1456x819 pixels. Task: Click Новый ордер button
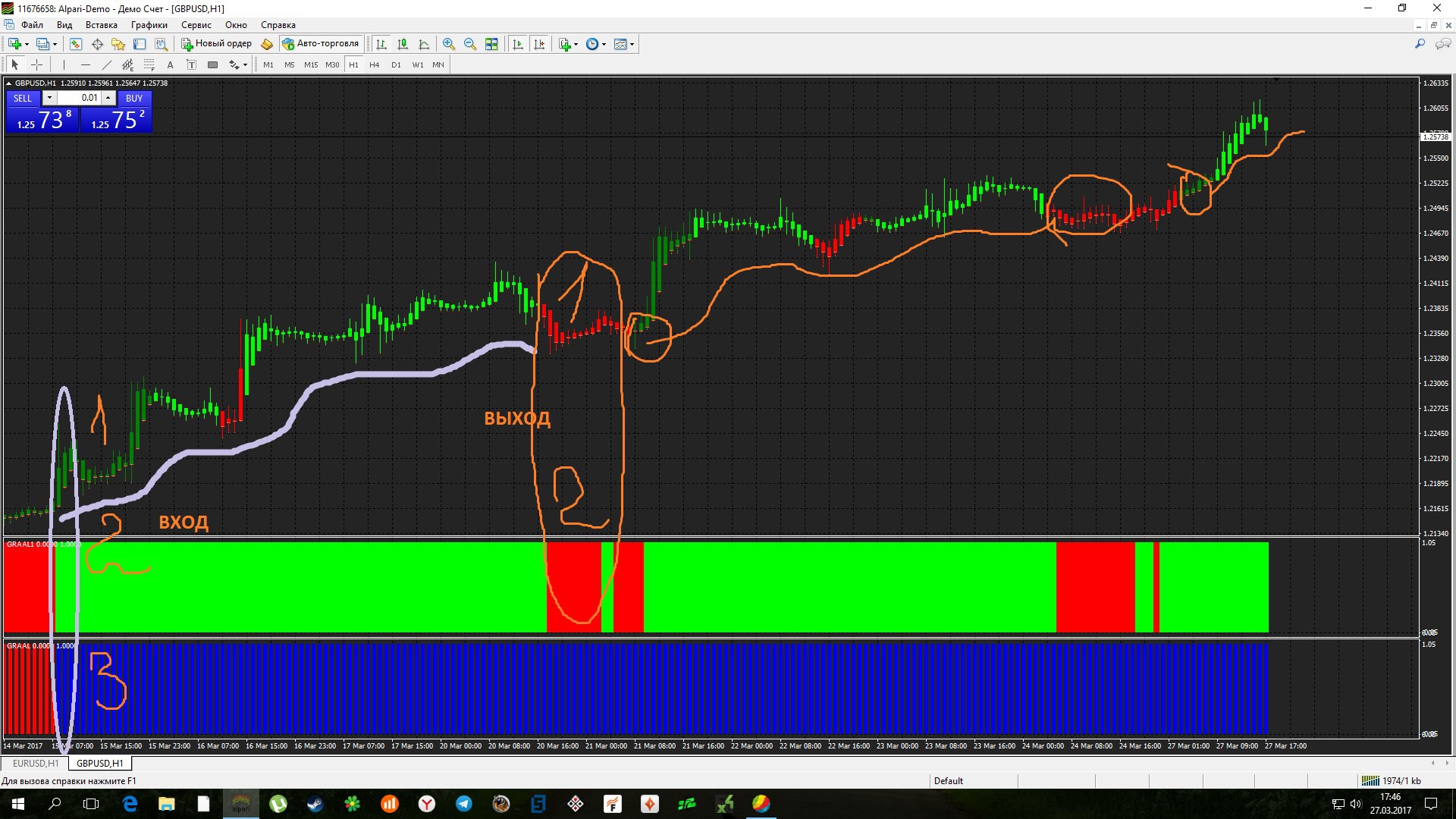[216, 44]
